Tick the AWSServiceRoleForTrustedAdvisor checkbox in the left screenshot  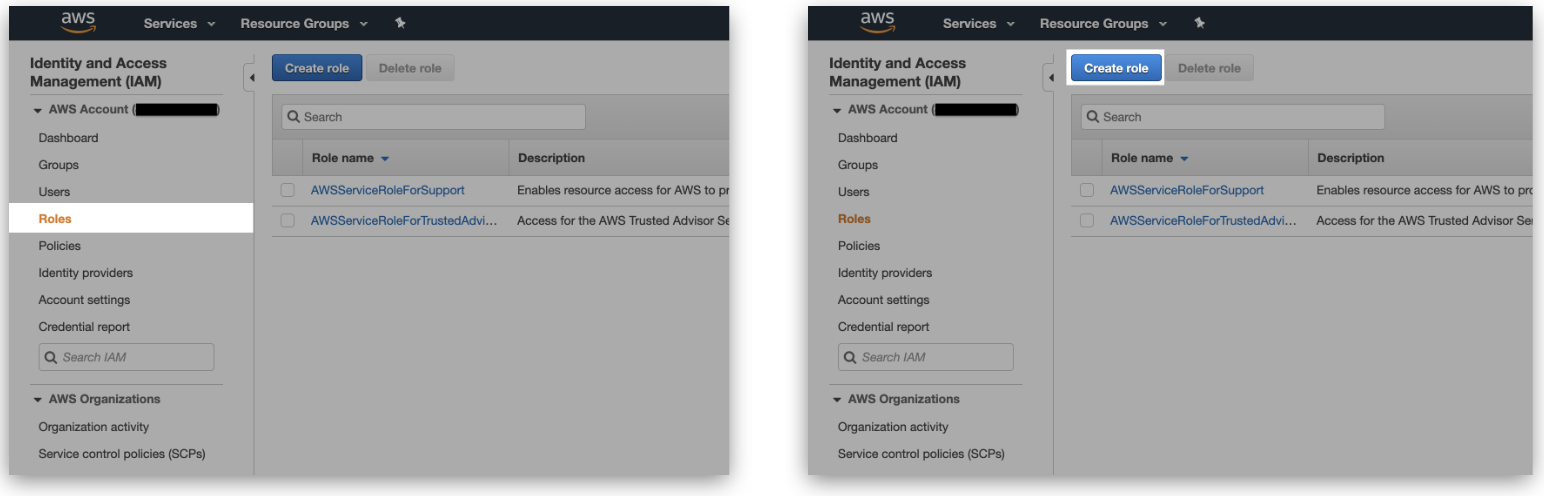(288, 220)
